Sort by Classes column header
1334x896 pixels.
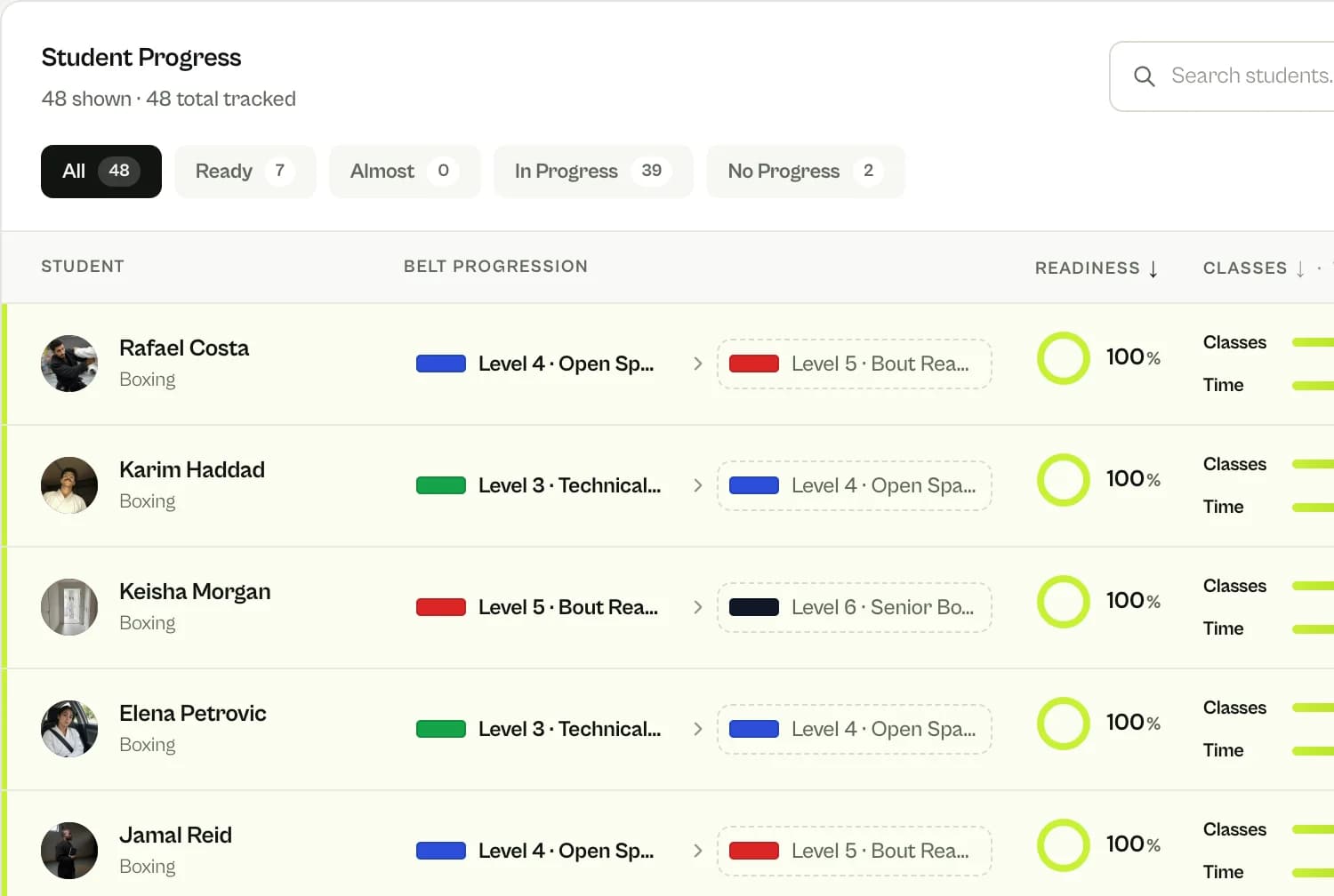click(x=1254, y=268)
